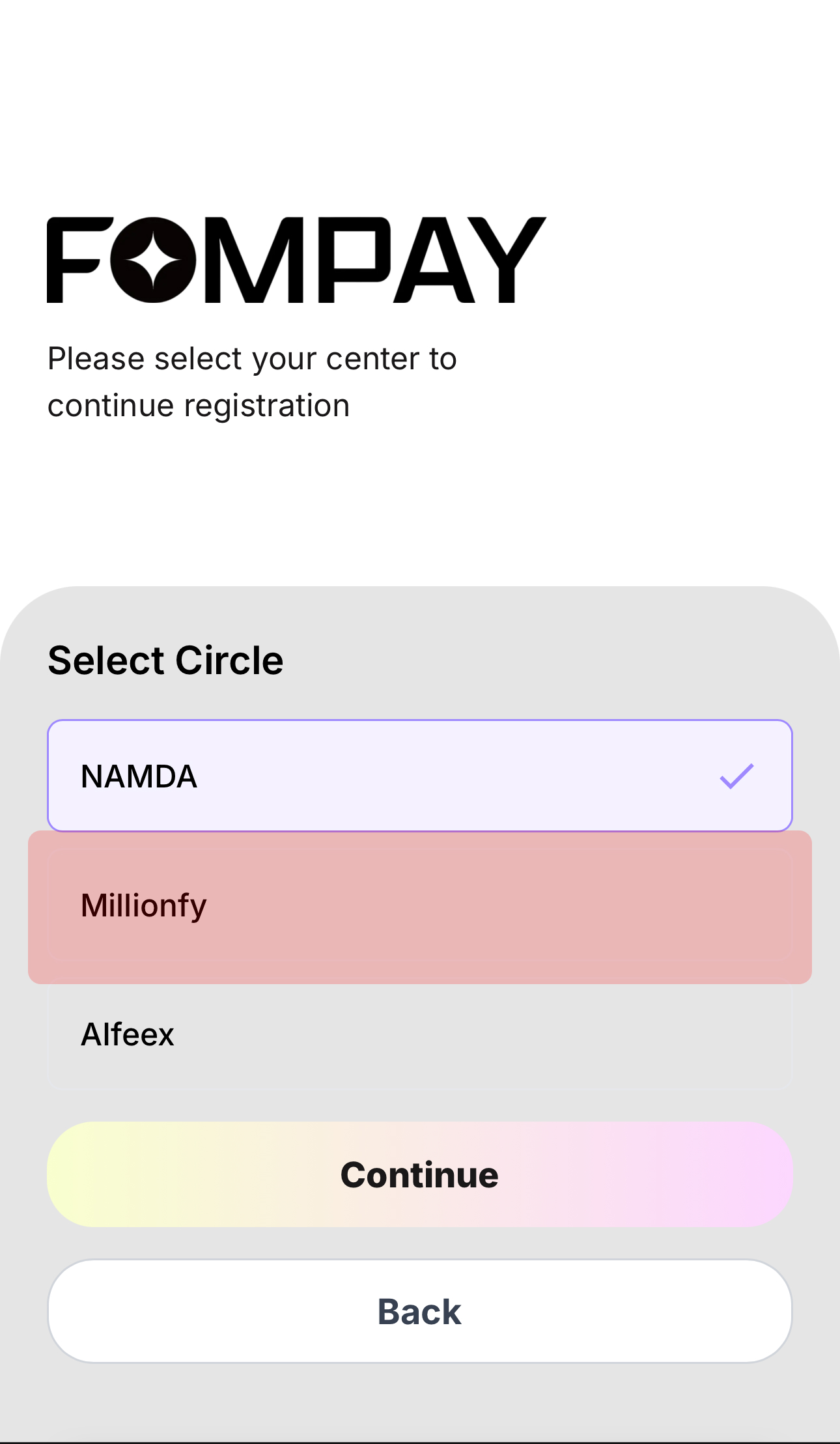
Task: Click the PAY portion of the logo
Action: (430, 260)
